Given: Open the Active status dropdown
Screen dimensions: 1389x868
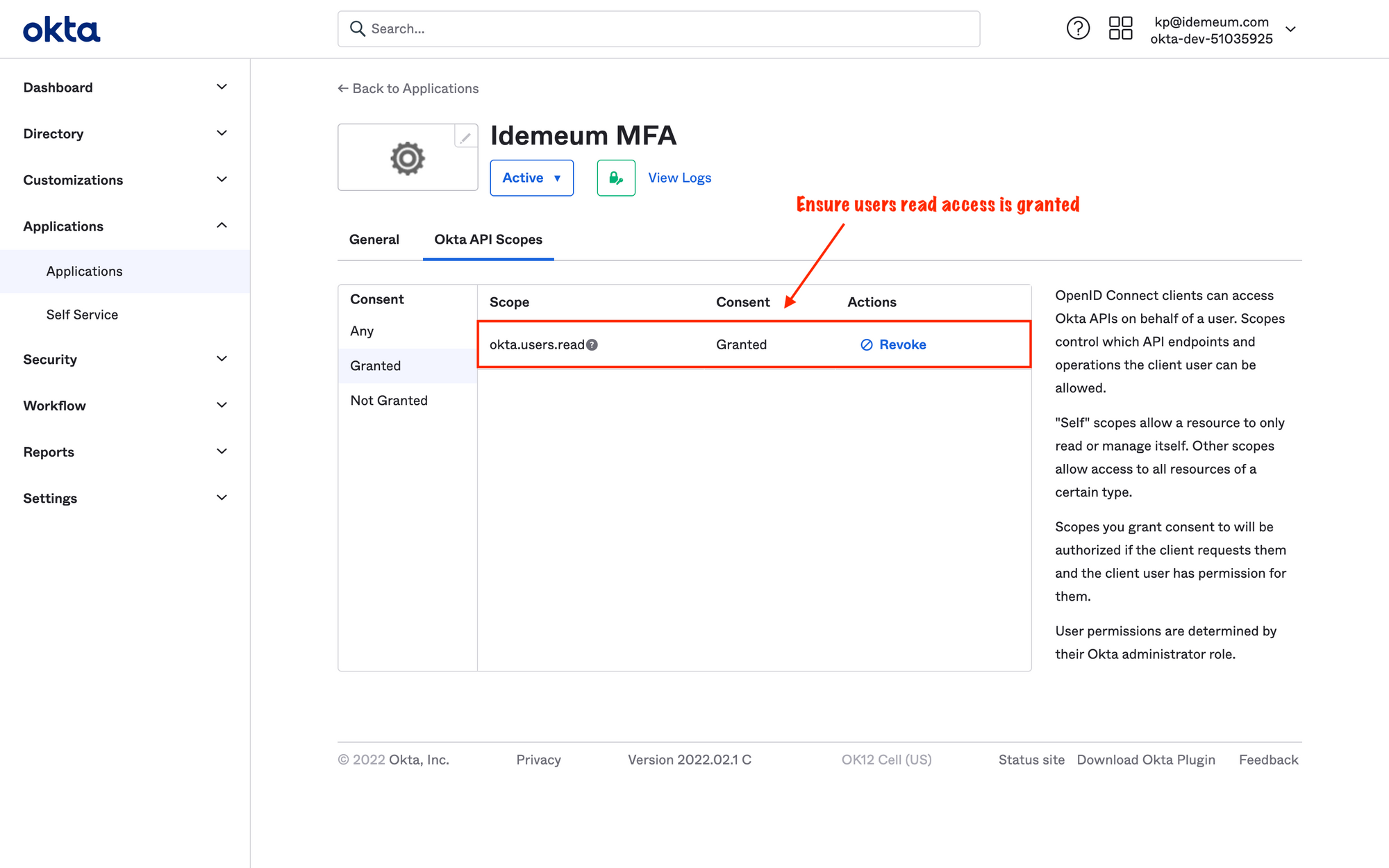Looking at the screenshot, I should [x=531, y=178].
